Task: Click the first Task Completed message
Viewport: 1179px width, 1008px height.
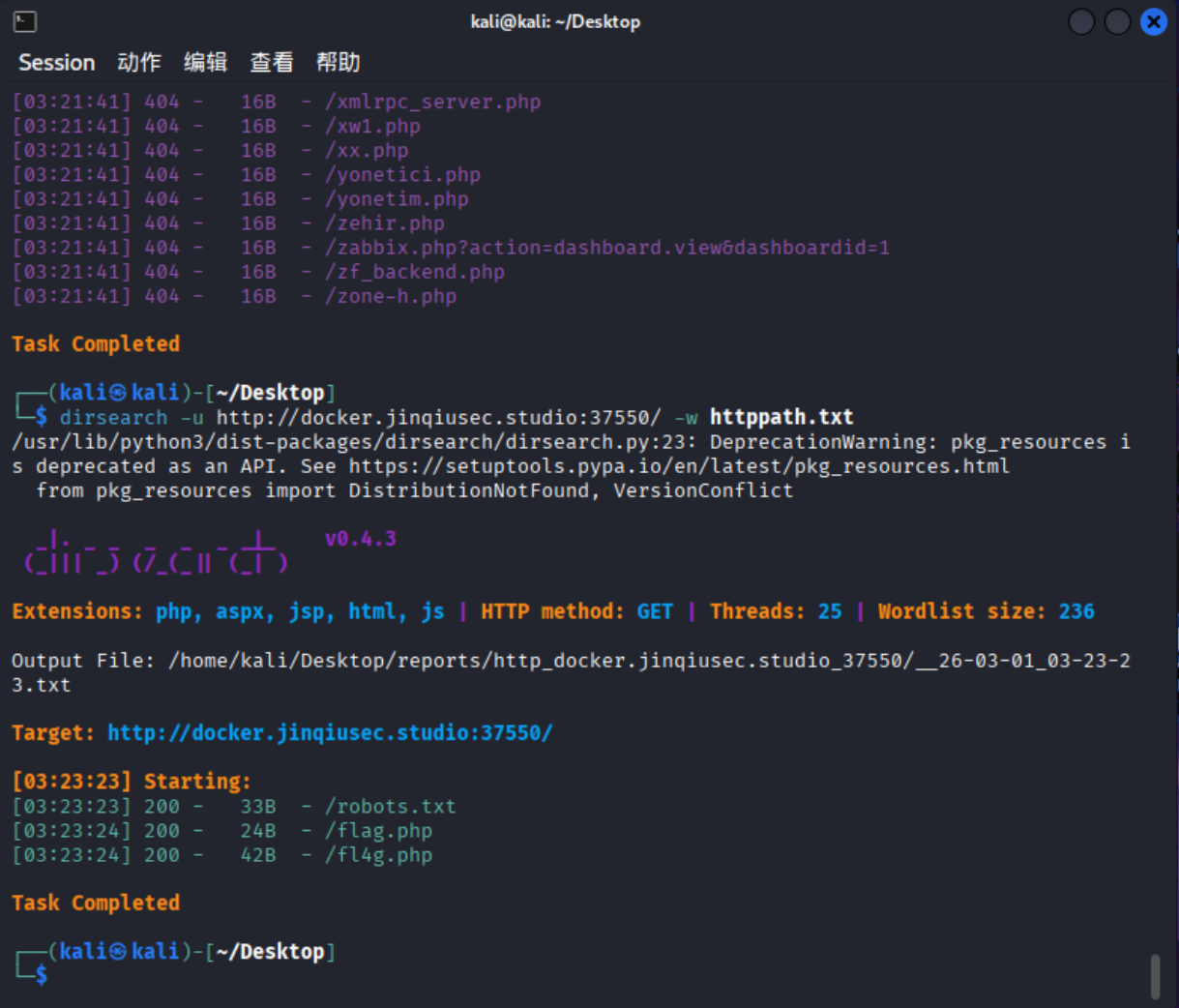Action: pyautogui.click(x=96, y=344)
